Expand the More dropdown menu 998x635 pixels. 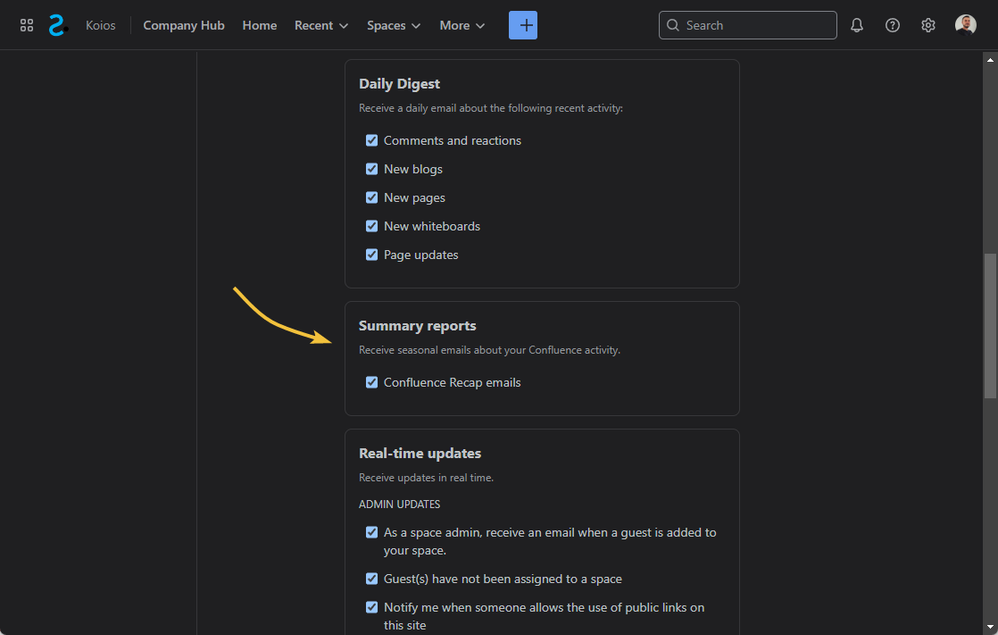[462, 25]
